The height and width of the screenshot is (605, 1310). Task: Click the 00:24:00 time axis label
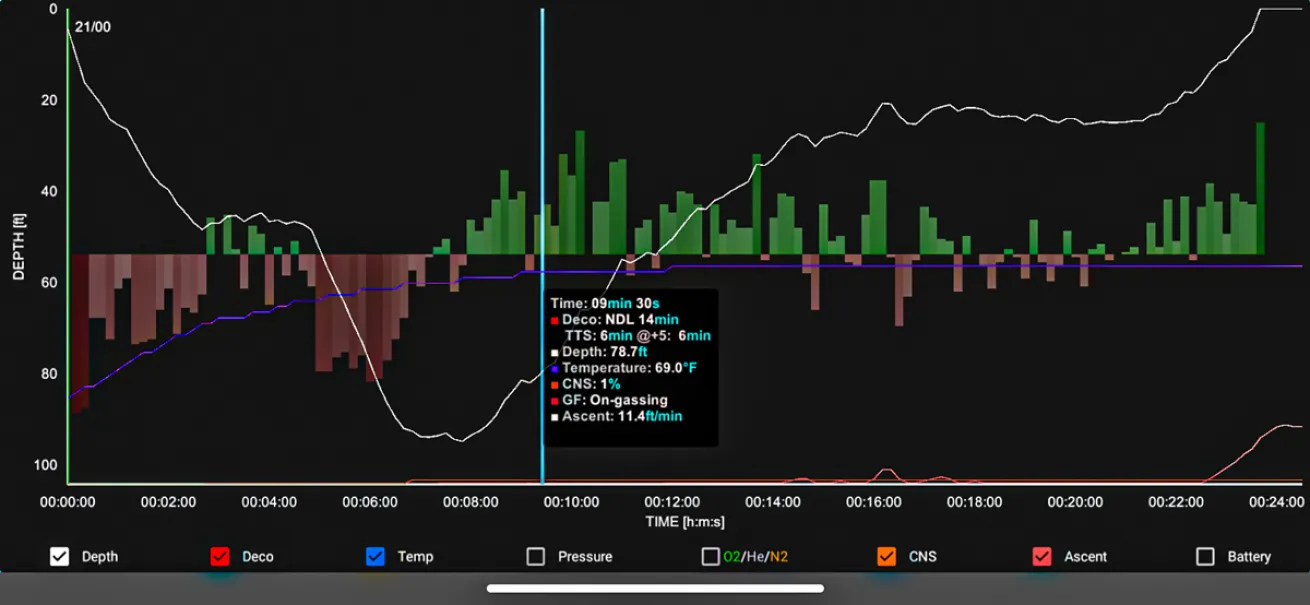(1276, 502)
